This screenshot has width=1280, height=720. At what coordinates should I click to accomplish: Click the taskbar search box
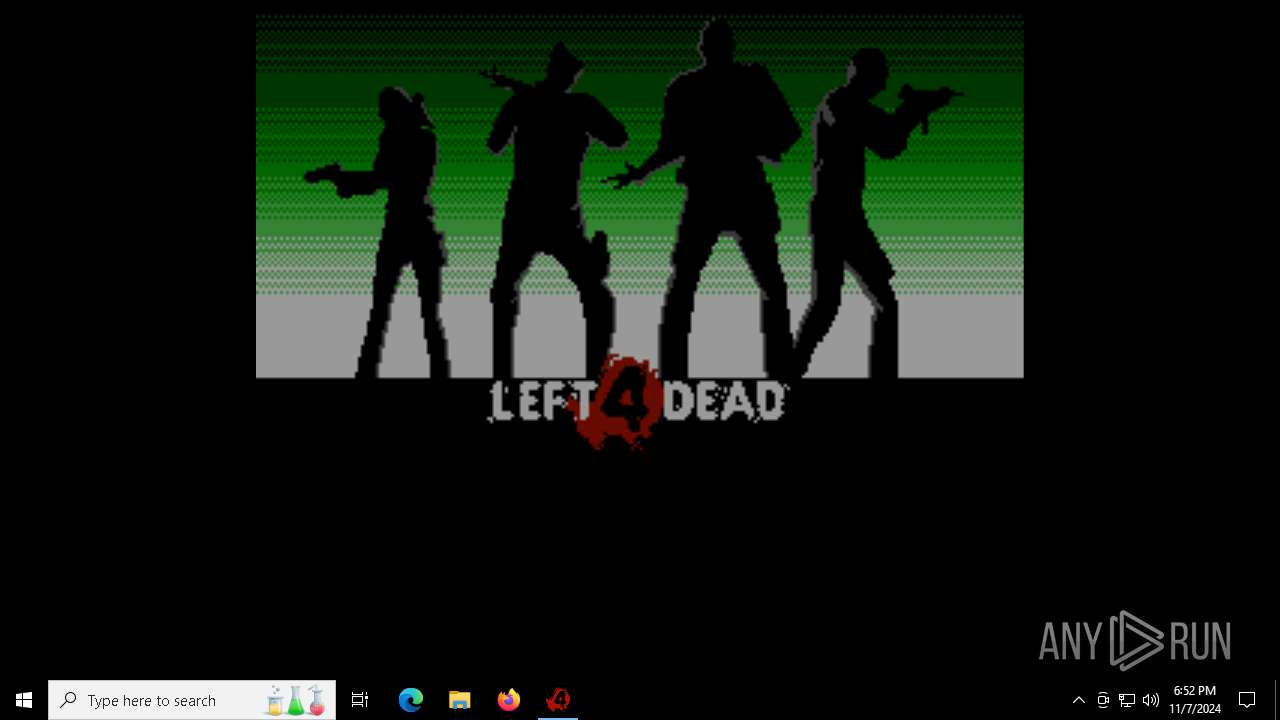(192, 700)
